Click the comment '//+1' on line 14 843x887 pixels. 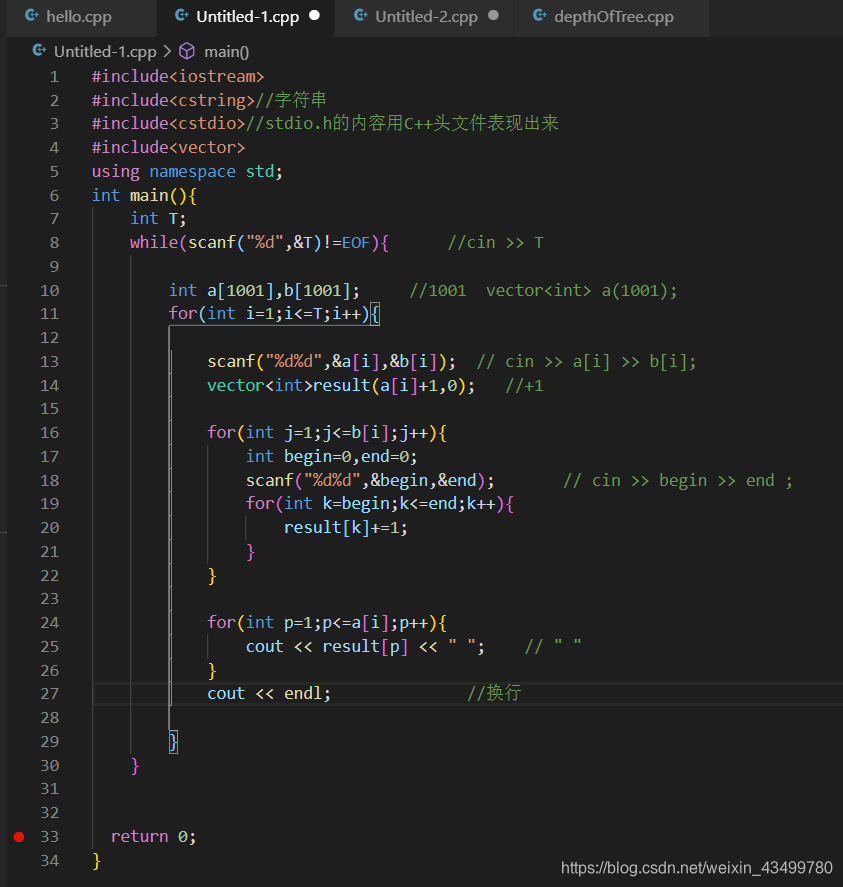[524, 386]
